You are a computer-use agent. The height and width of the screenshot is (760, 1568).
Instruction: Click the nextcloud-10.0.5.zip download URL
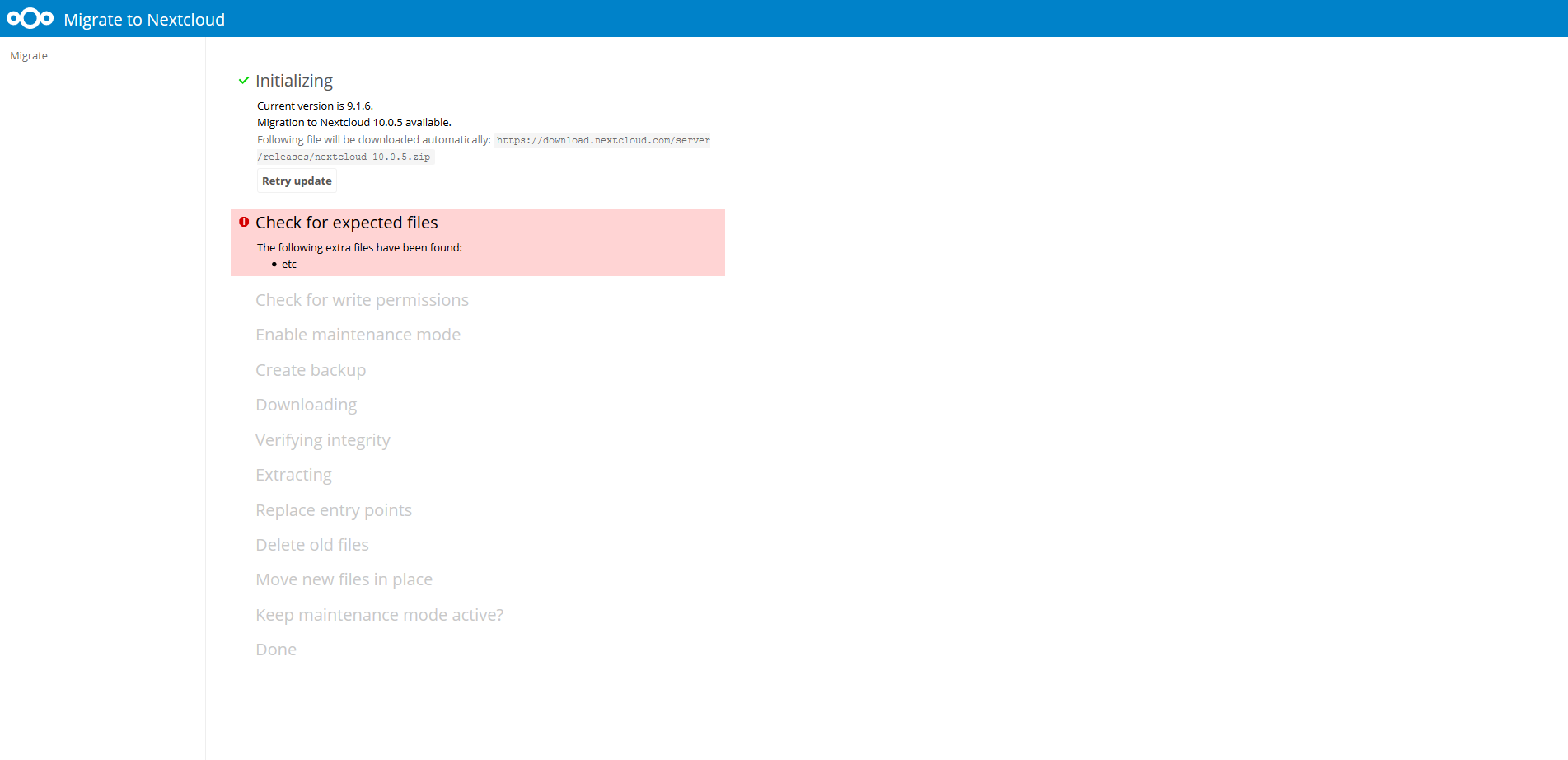click(x=484, y=148)
